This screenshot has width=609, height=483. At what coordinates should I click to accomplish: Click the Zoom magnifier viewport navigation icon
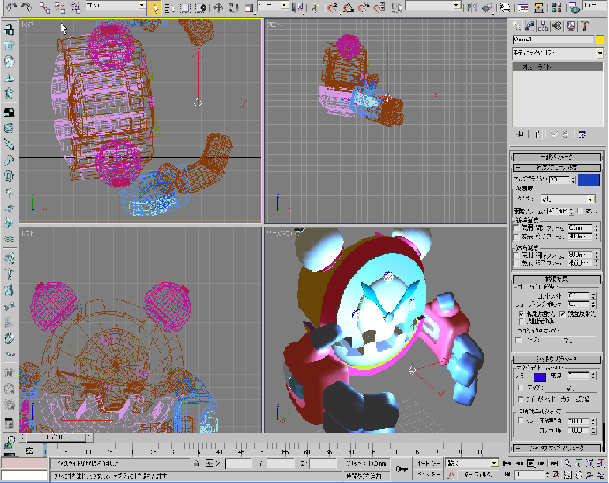(x=567, y=463)
